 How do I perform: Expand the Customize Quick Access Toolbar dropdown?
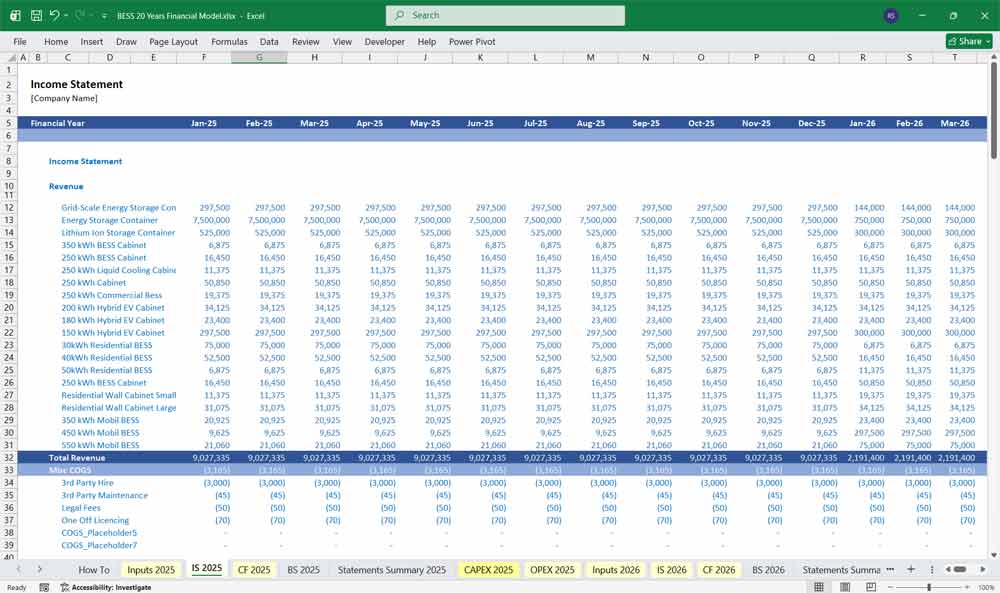coord(104,16)
